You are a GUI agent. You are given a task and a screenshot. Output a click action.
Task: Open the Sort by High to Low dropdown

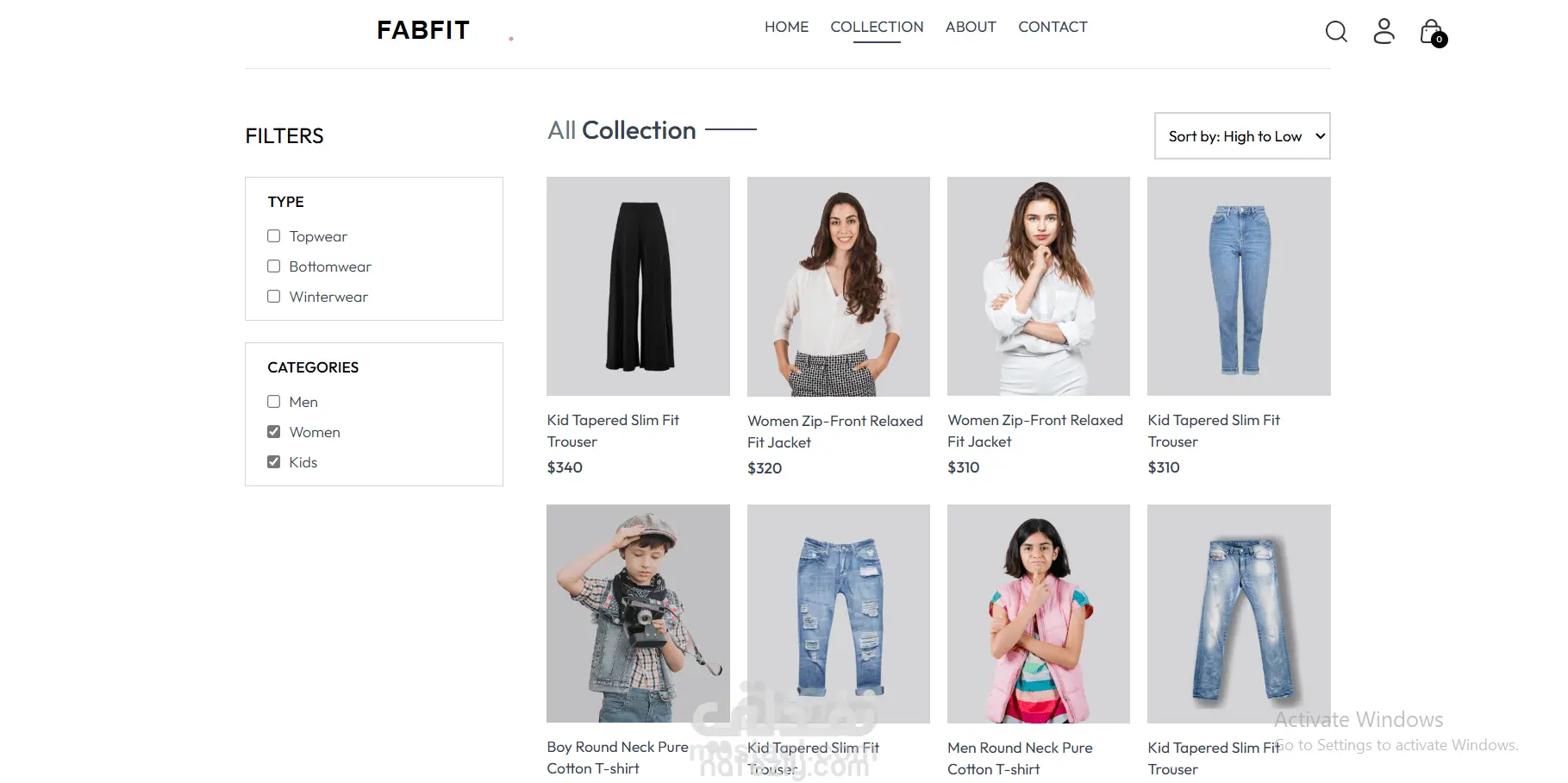(1242, 136)
